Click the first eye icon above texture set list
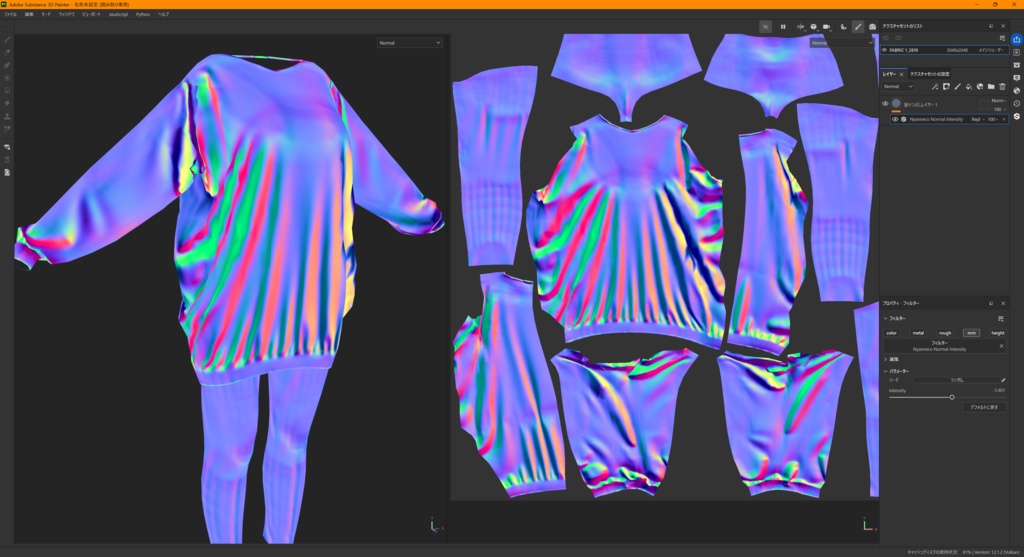Image resolution: width=1024 pixels, height=557 pixels. [886, 38]
